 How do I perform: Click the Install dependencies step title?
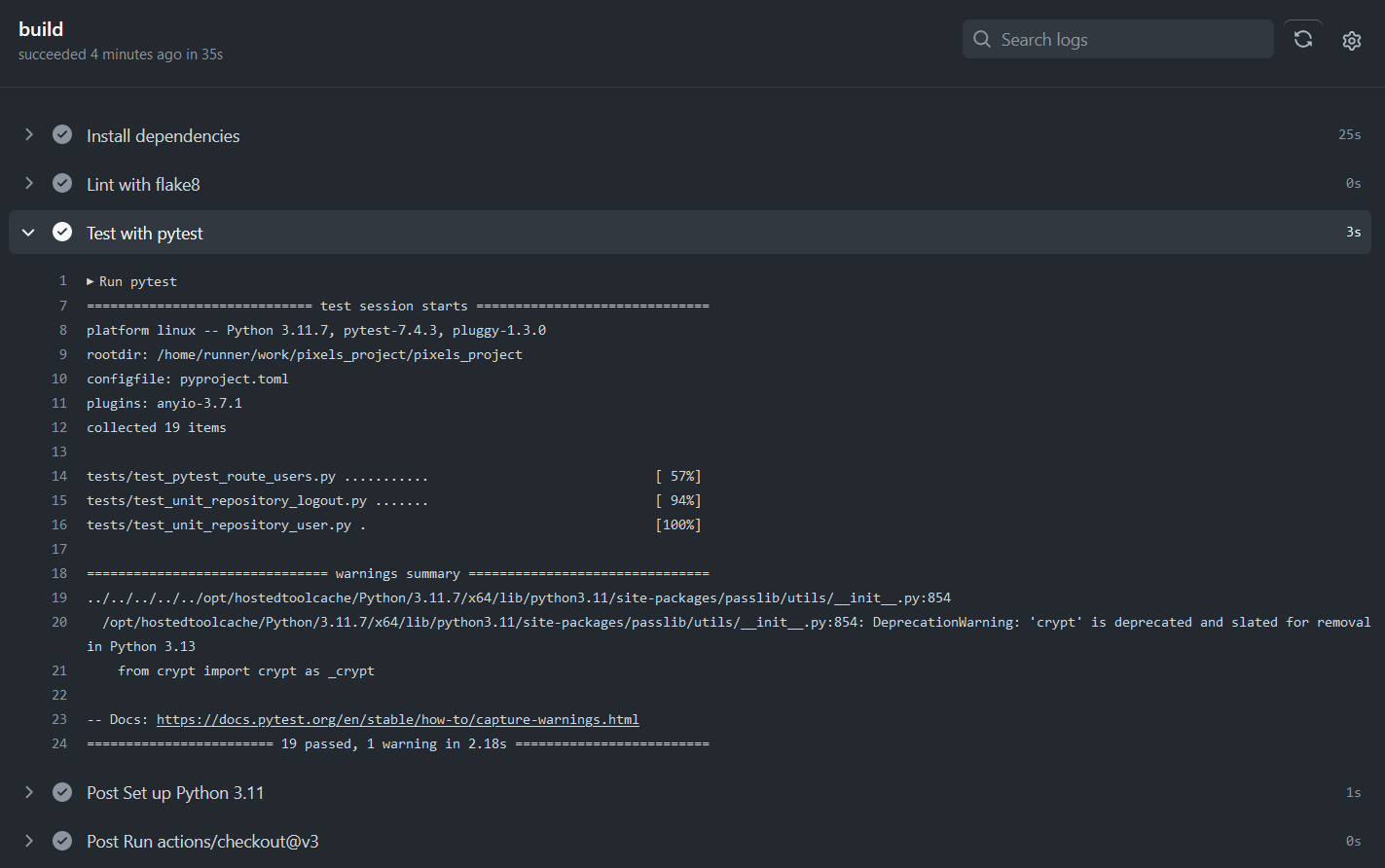pyautogui.click(x=163, y=136)
